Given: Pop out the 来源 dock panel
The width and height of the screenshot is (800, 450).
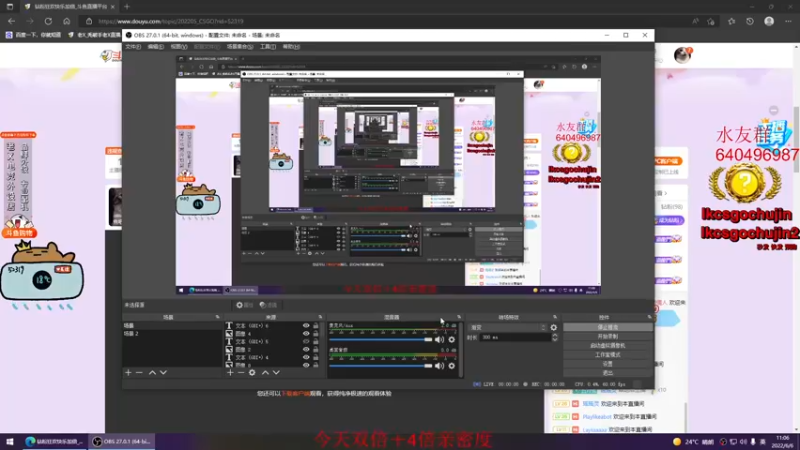Looking at the screenshot, I should pos(320,317).
